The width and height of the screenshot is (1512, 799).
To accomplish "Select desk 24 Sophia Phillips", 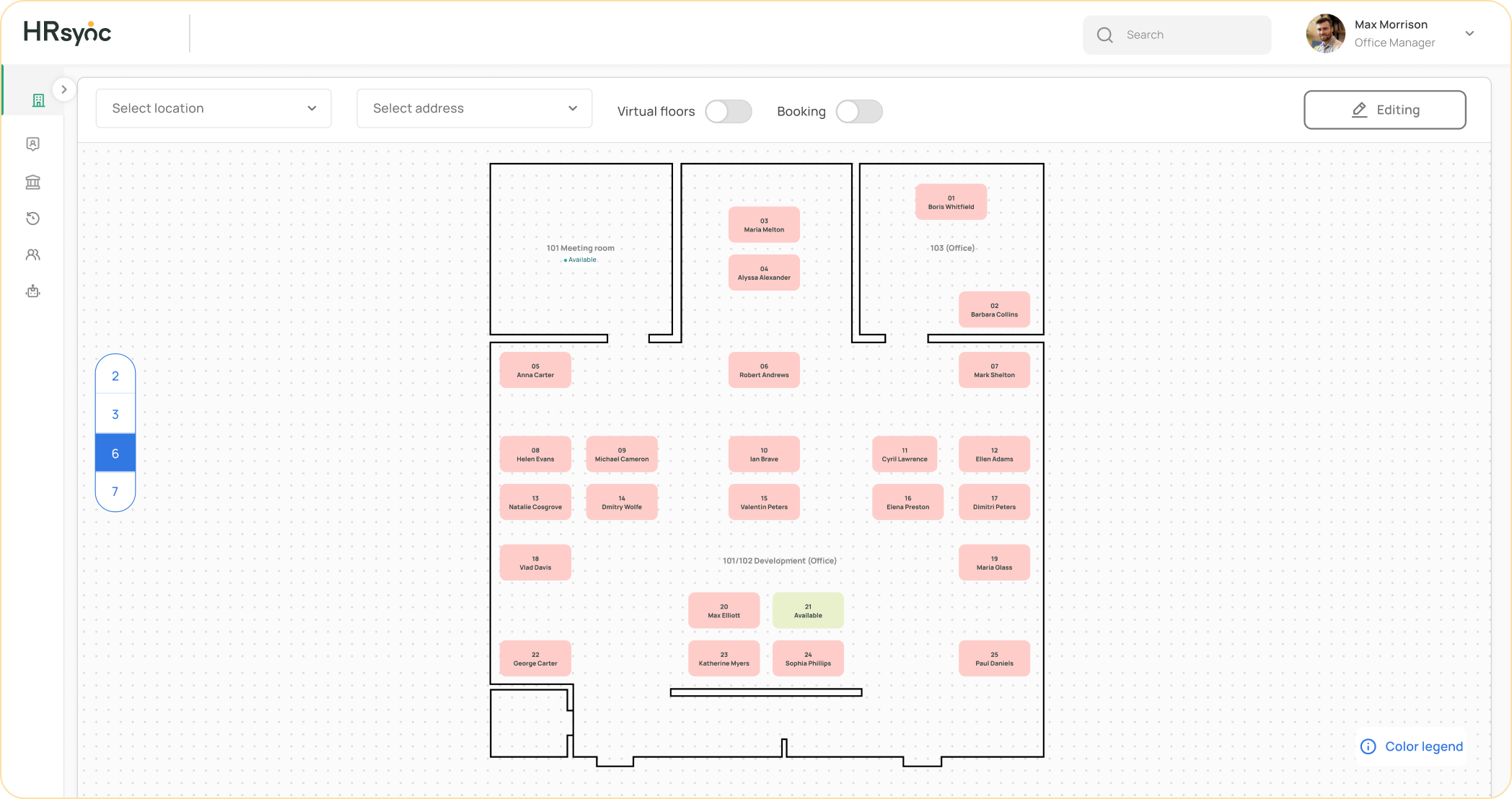I will coord(808,658).
